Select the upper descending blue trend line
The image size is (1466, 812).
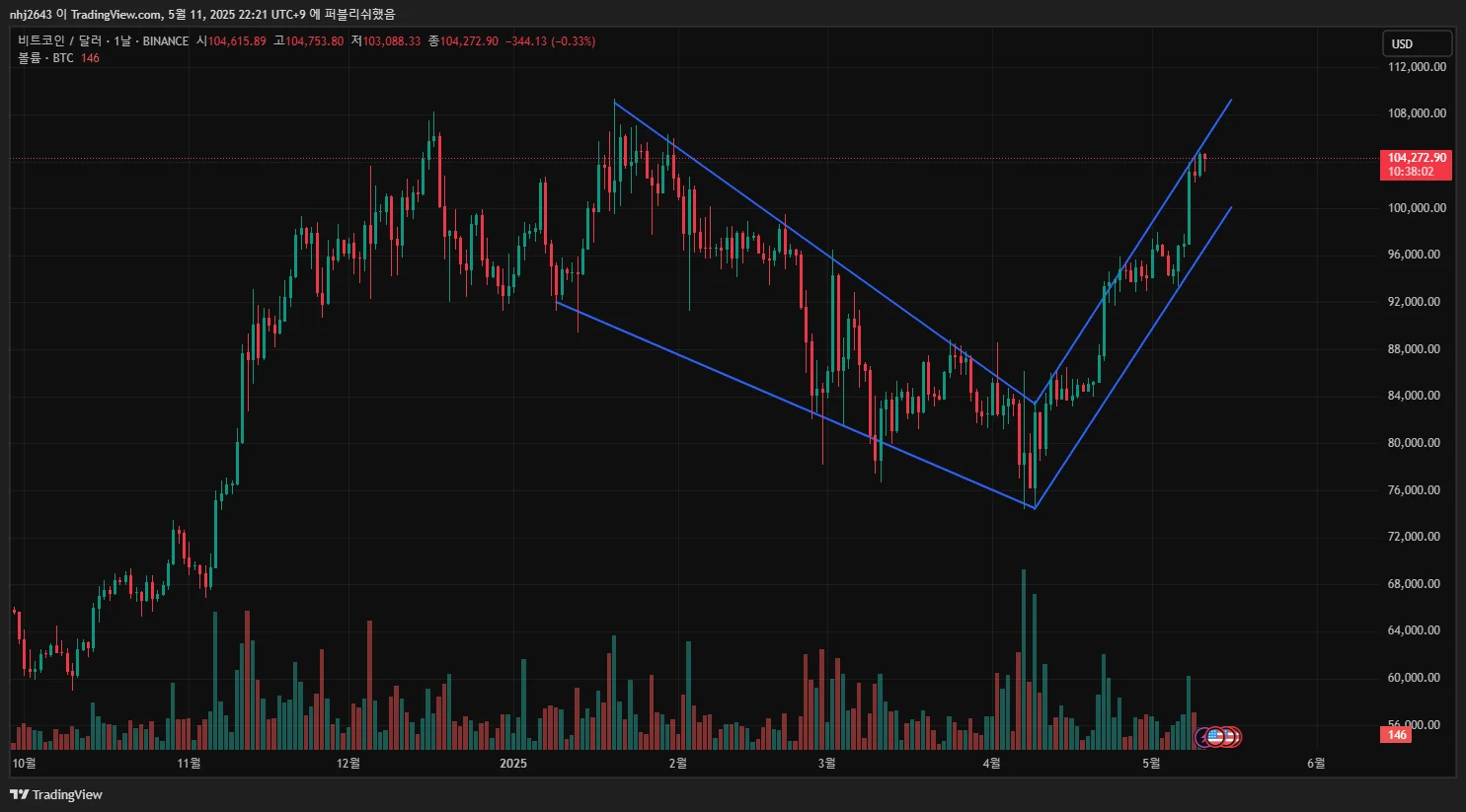tap(824, 252)
